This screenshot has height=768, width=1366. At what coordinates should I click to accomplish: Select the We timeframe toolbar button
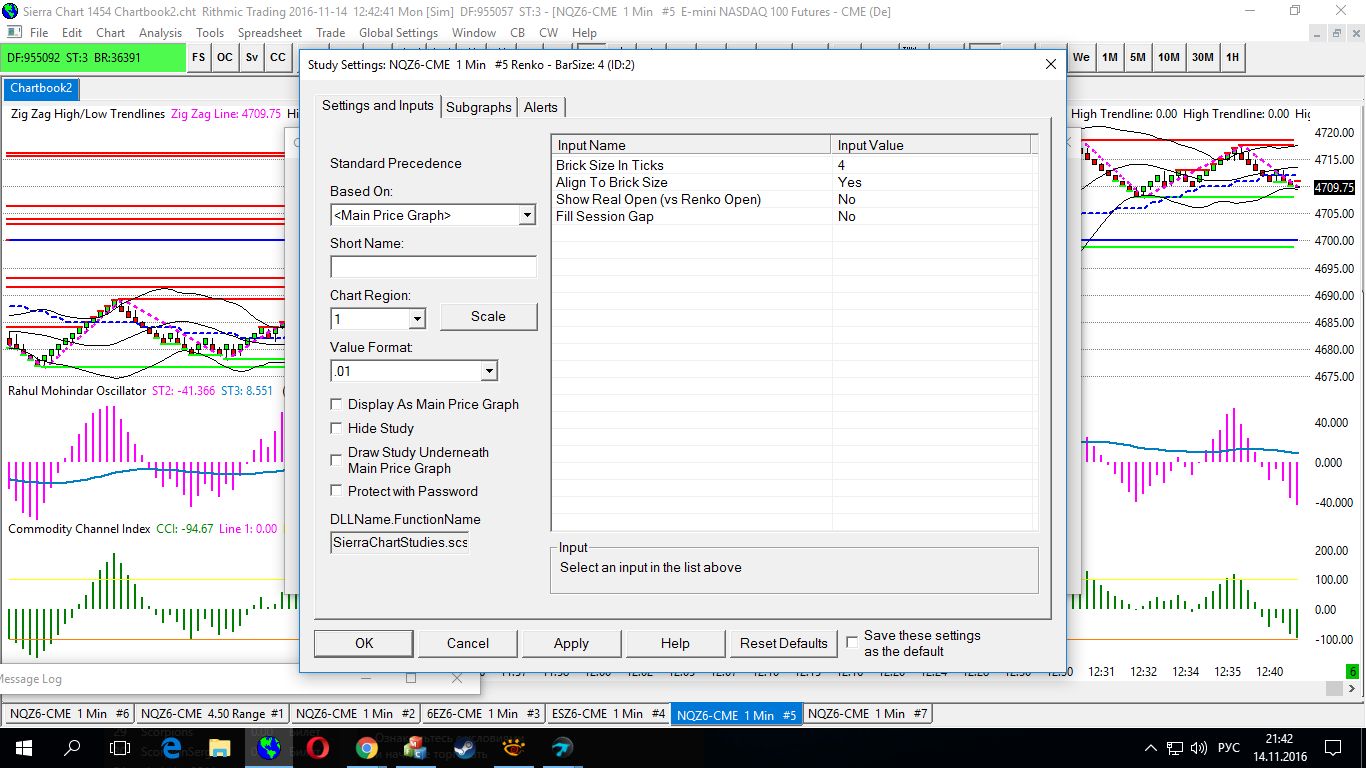coord(1081,57)
